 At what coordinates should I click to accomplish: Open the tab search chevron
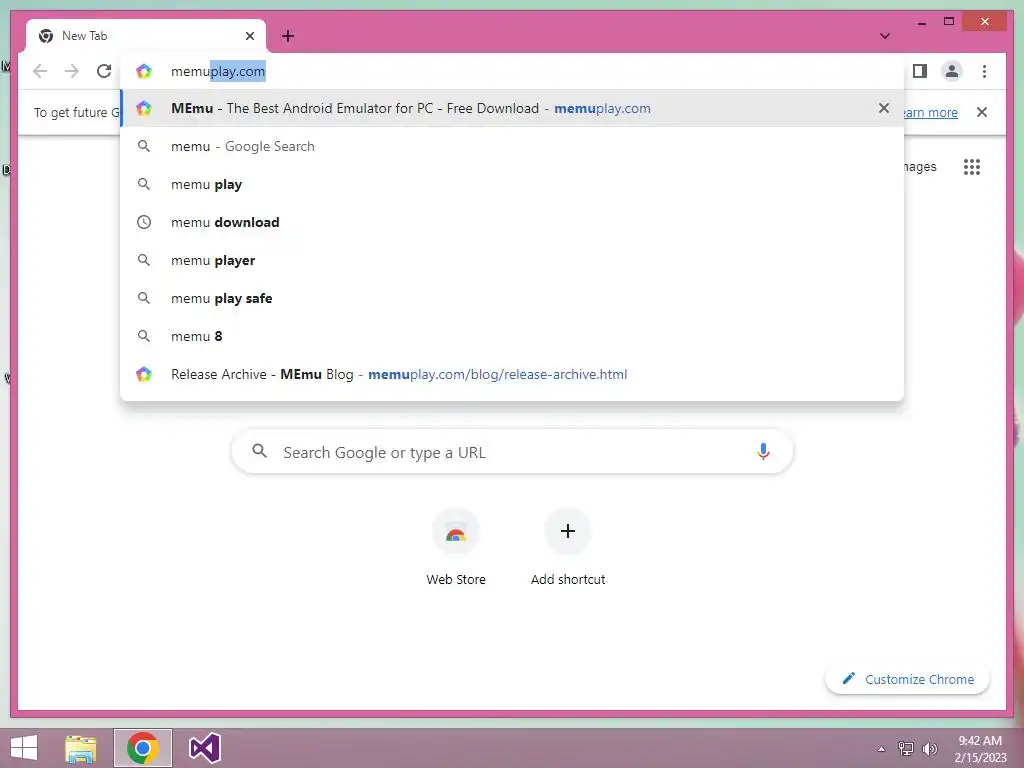pos(884,36)
